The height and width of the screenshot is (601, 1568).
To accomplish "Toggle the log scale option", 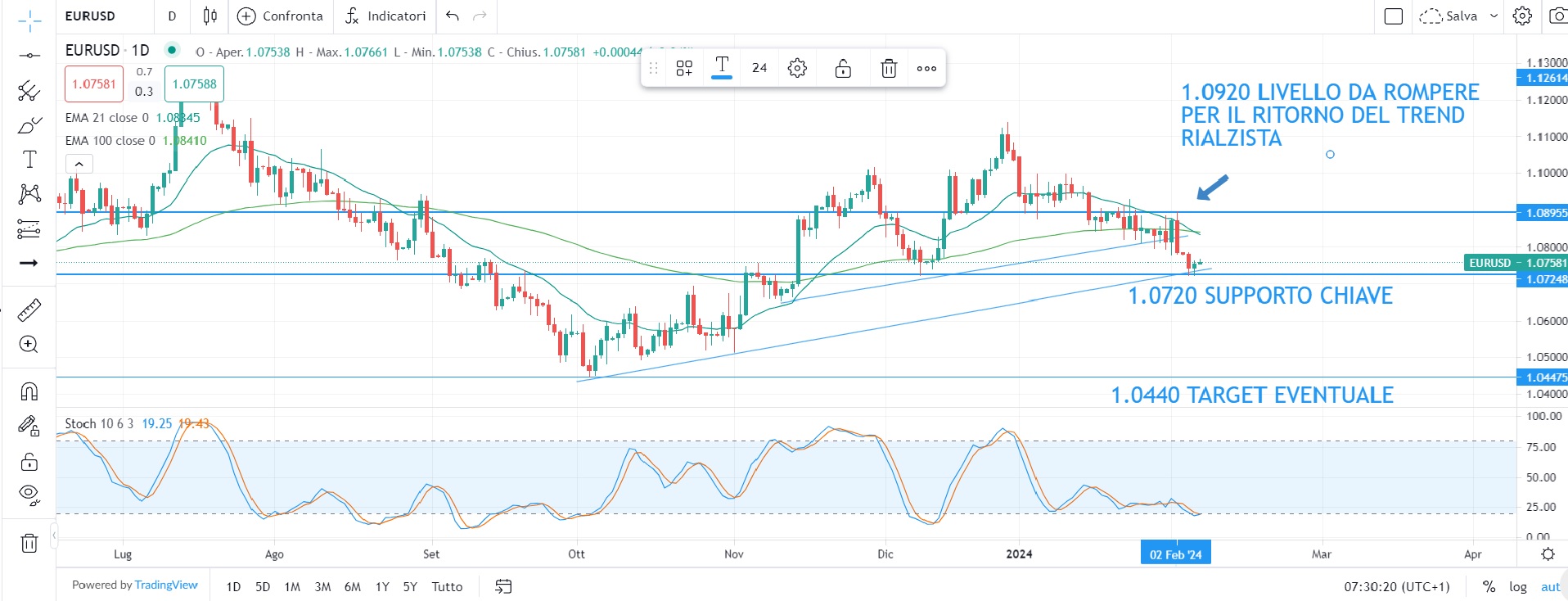I will [1518, 586].
